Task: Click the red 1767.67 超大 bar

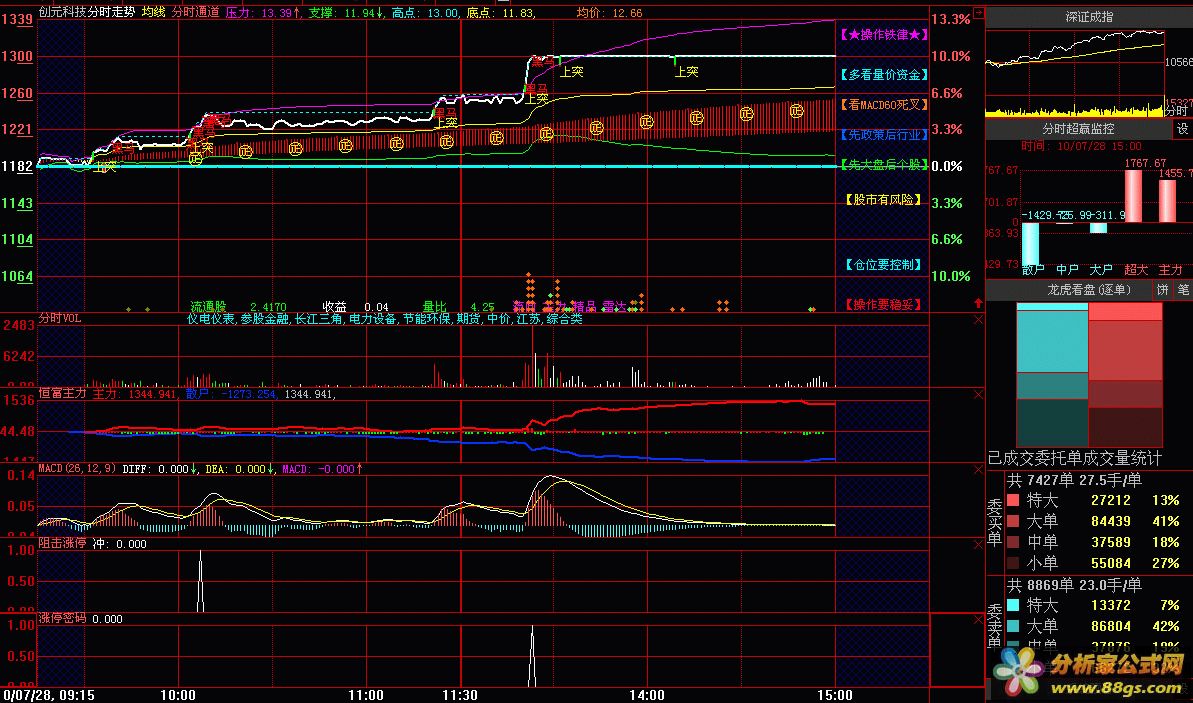Action: 1133,196
